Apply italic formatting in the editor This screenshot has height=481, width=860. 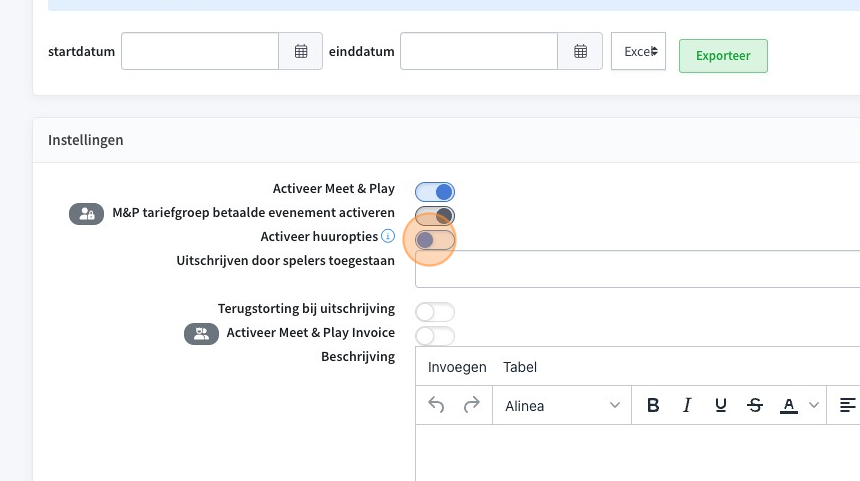[x=687, y=405]
